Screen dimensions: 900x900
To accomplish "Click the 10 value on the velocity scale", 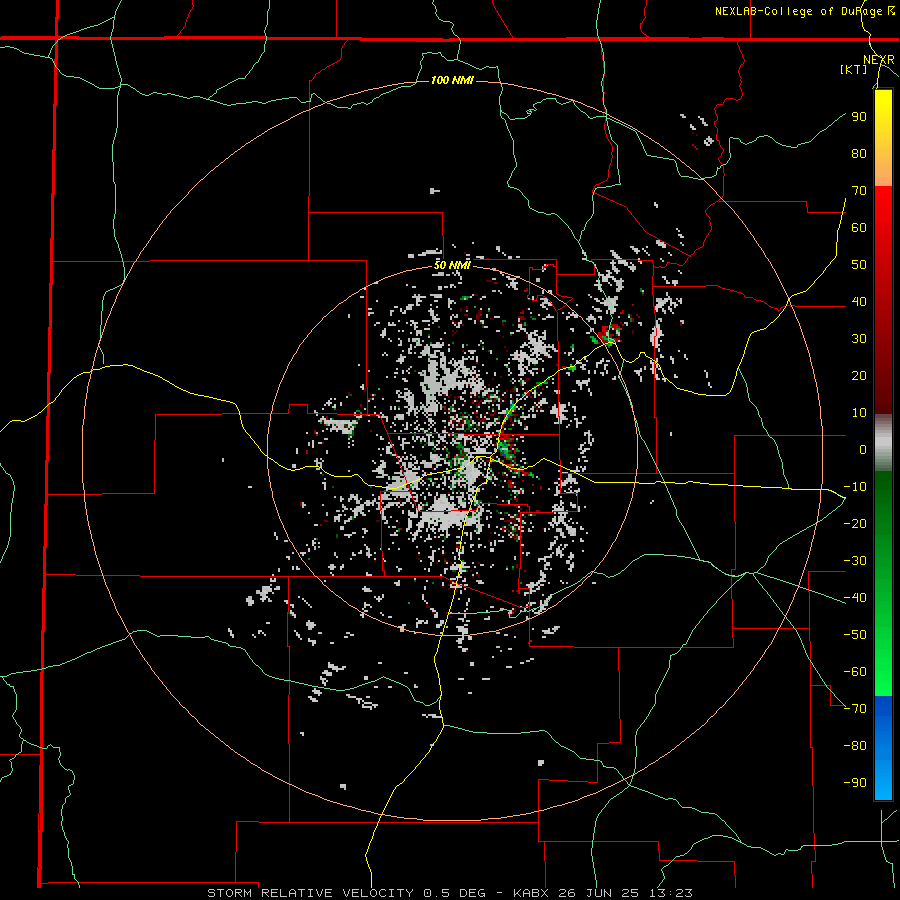I will [859, 413].
